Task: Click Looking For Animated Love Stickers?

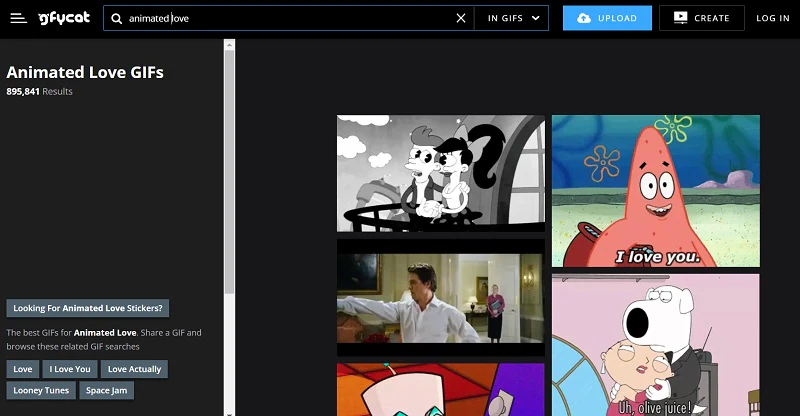Action: click(x=88, y=308)
